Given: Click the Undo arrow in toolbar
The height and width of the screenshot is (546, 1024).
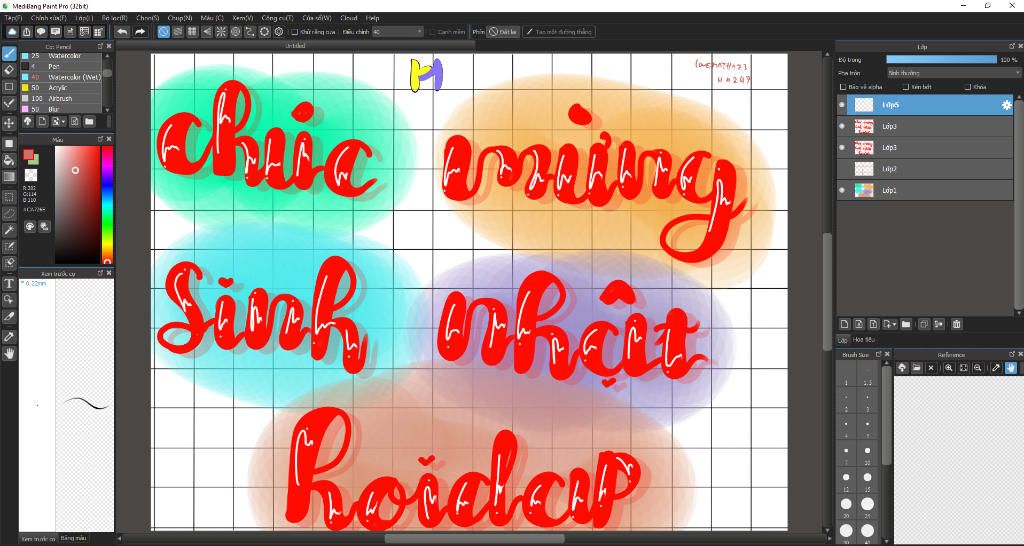Looking at the screenshot, I should (x=122, y=31).
